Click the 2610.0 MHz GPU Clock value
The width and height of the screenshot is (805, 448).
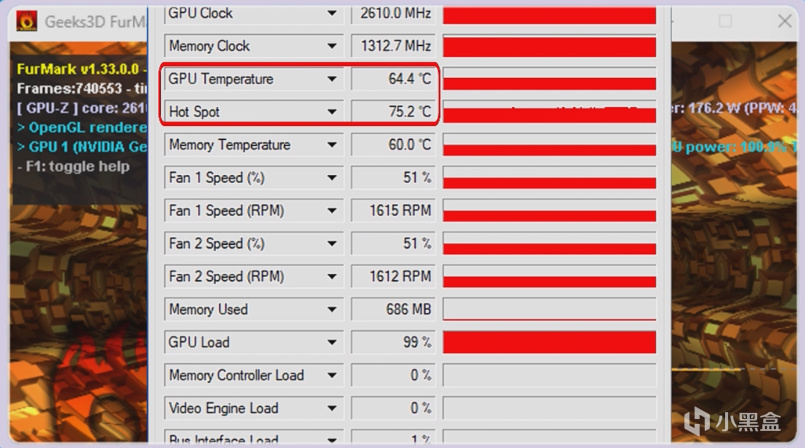coord(393,13)
